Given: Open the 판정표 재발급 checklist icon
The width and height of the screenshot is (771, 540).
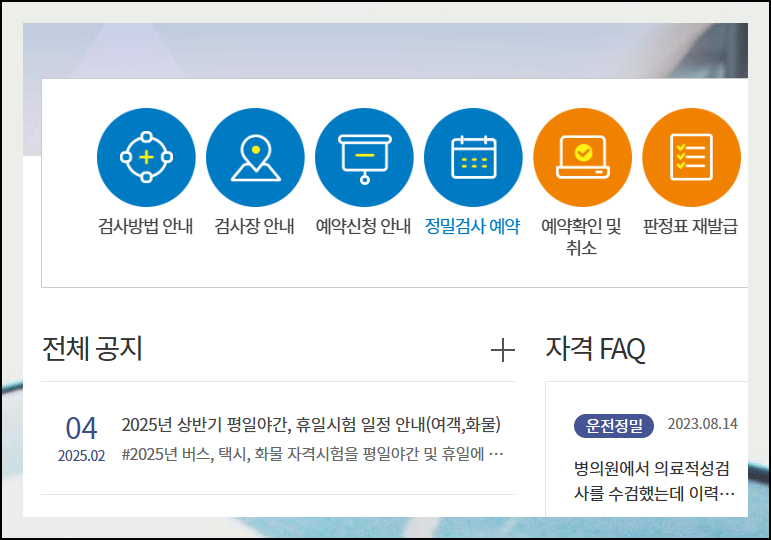Looking at the screenshot, I should (692, 157).
